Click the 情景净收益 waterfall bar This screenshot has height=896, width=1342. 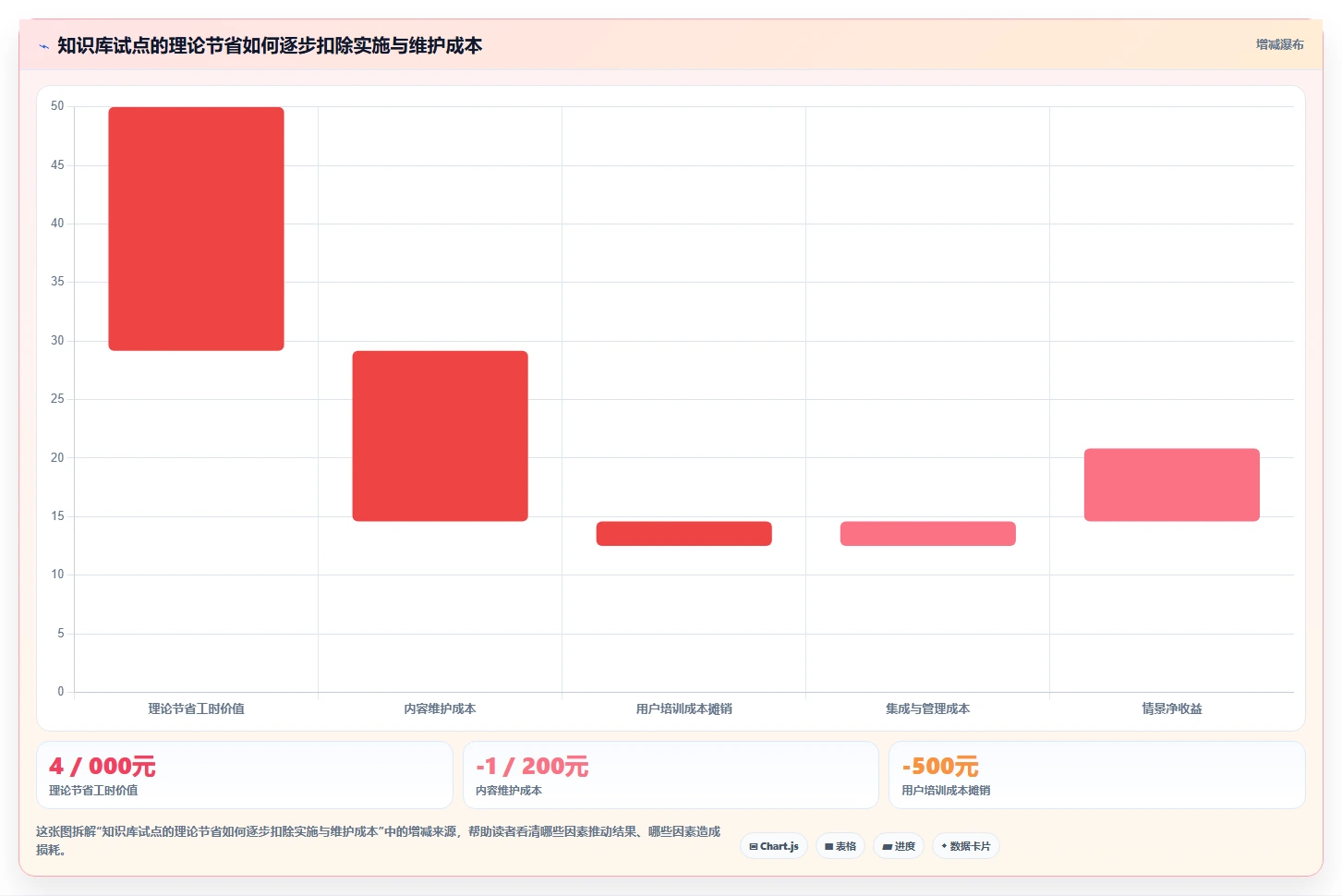(1171, 485)
